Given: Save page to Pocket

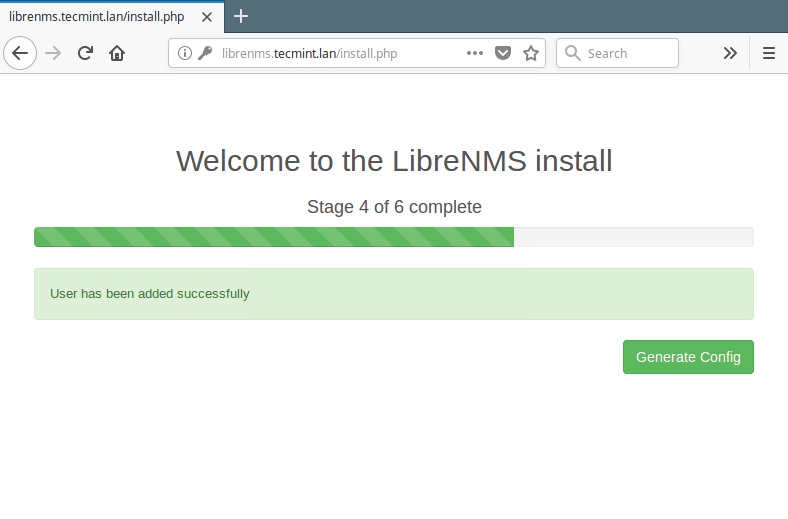Looking at the screenshot, I should pos(503,53).
